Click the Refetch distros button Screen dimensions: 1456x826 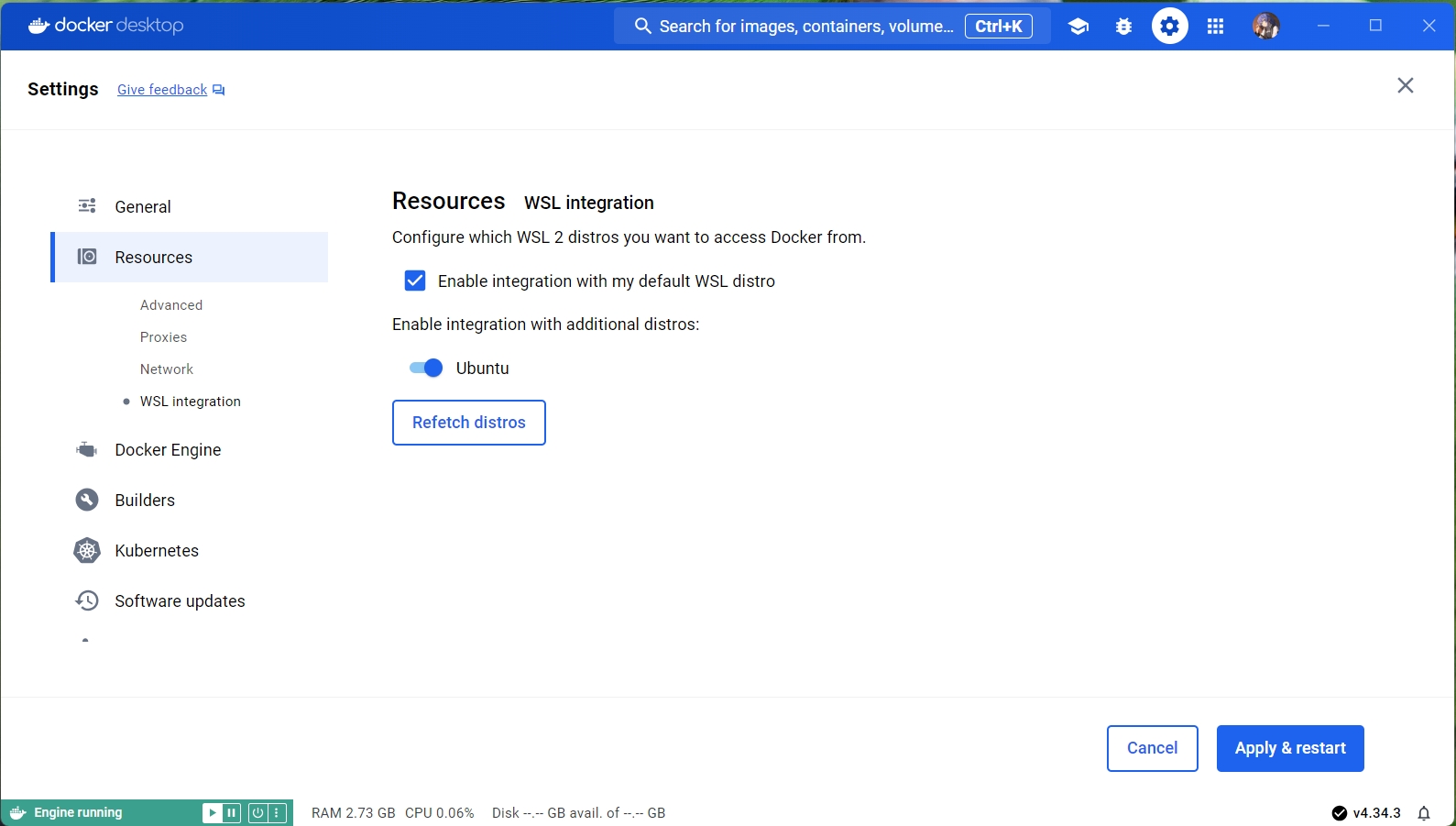point(468,423)
